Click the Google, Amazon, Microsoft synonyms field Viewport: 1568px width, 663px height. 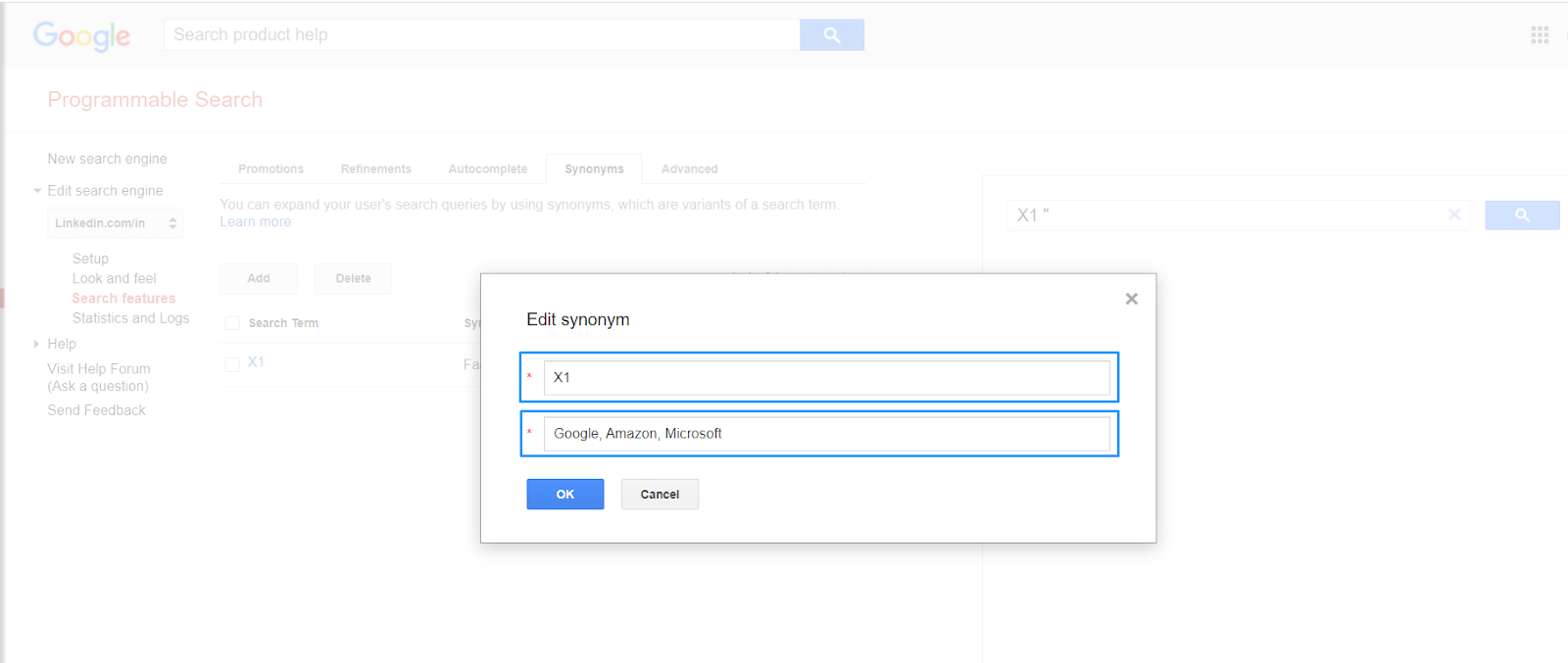click(x=826, y=434)
